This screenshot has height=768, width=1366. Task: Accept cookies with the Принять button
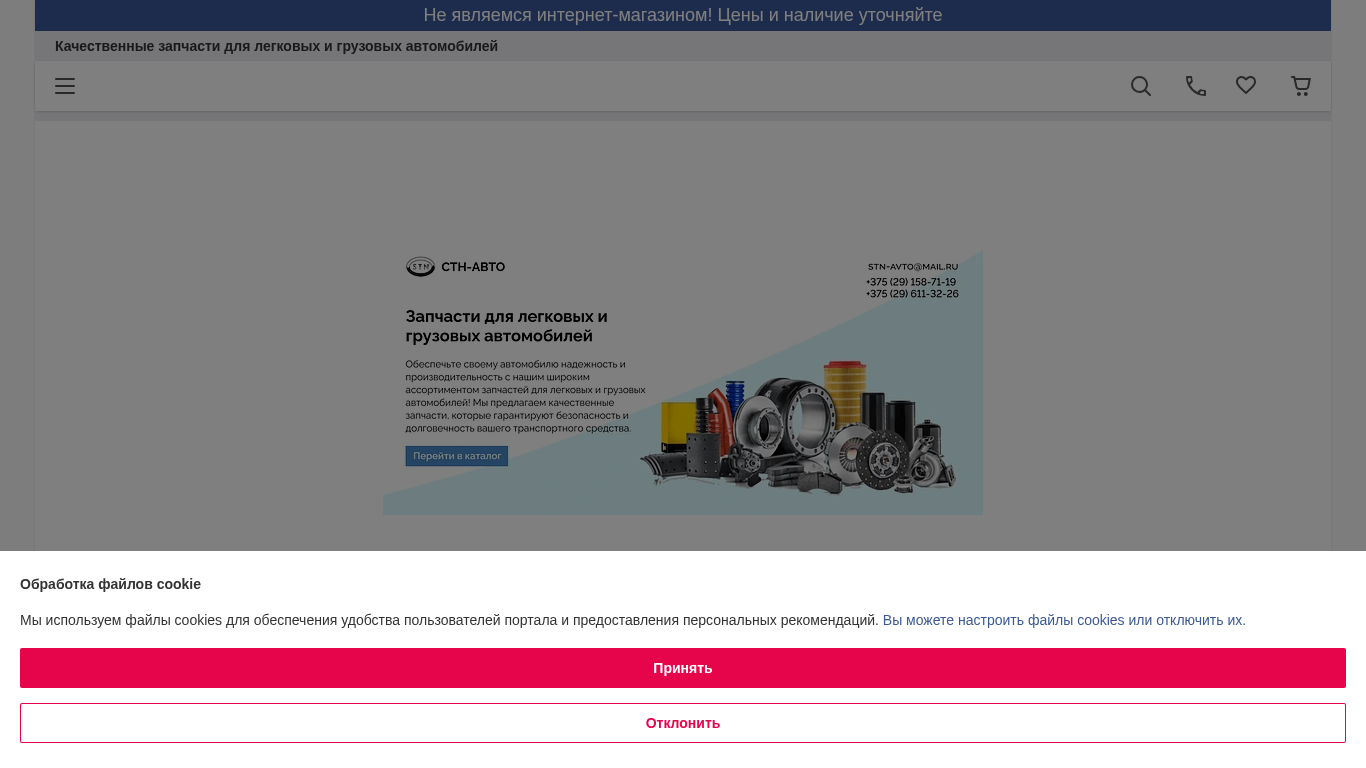pyautogui.click(x=683, y=668)
